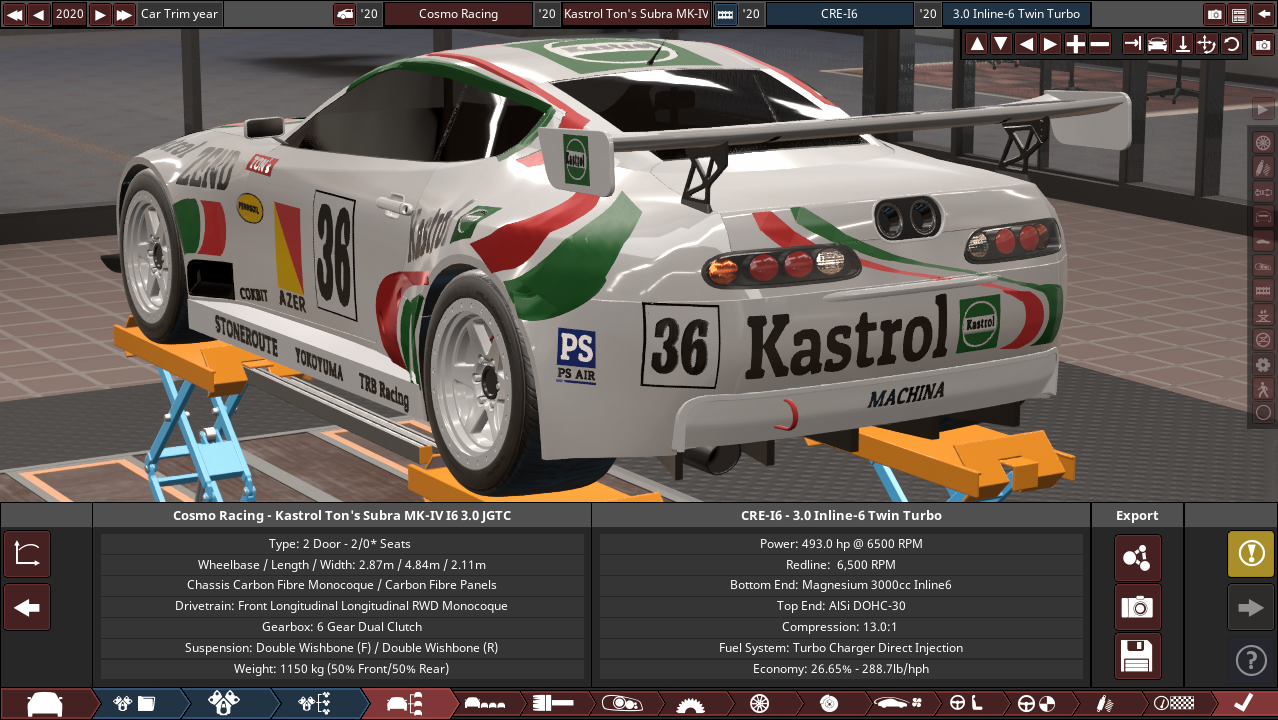Rotate the camera left
This screenshot has height=720, width=1278.
click(x=1026, y=44)
